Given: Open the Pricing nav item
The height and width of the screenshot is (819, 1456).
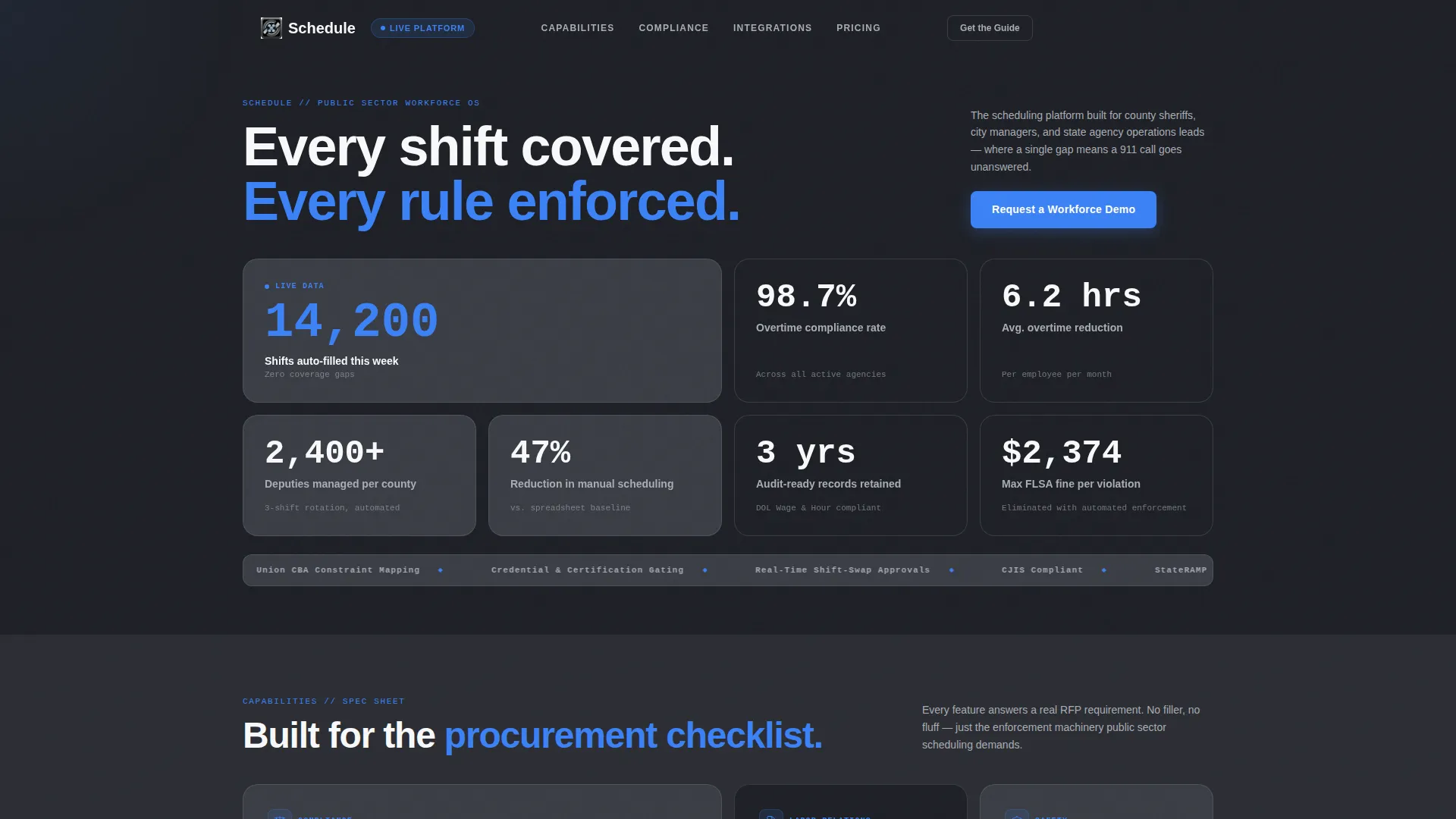Looking at the screenshot, I should (x=858, y=28).
